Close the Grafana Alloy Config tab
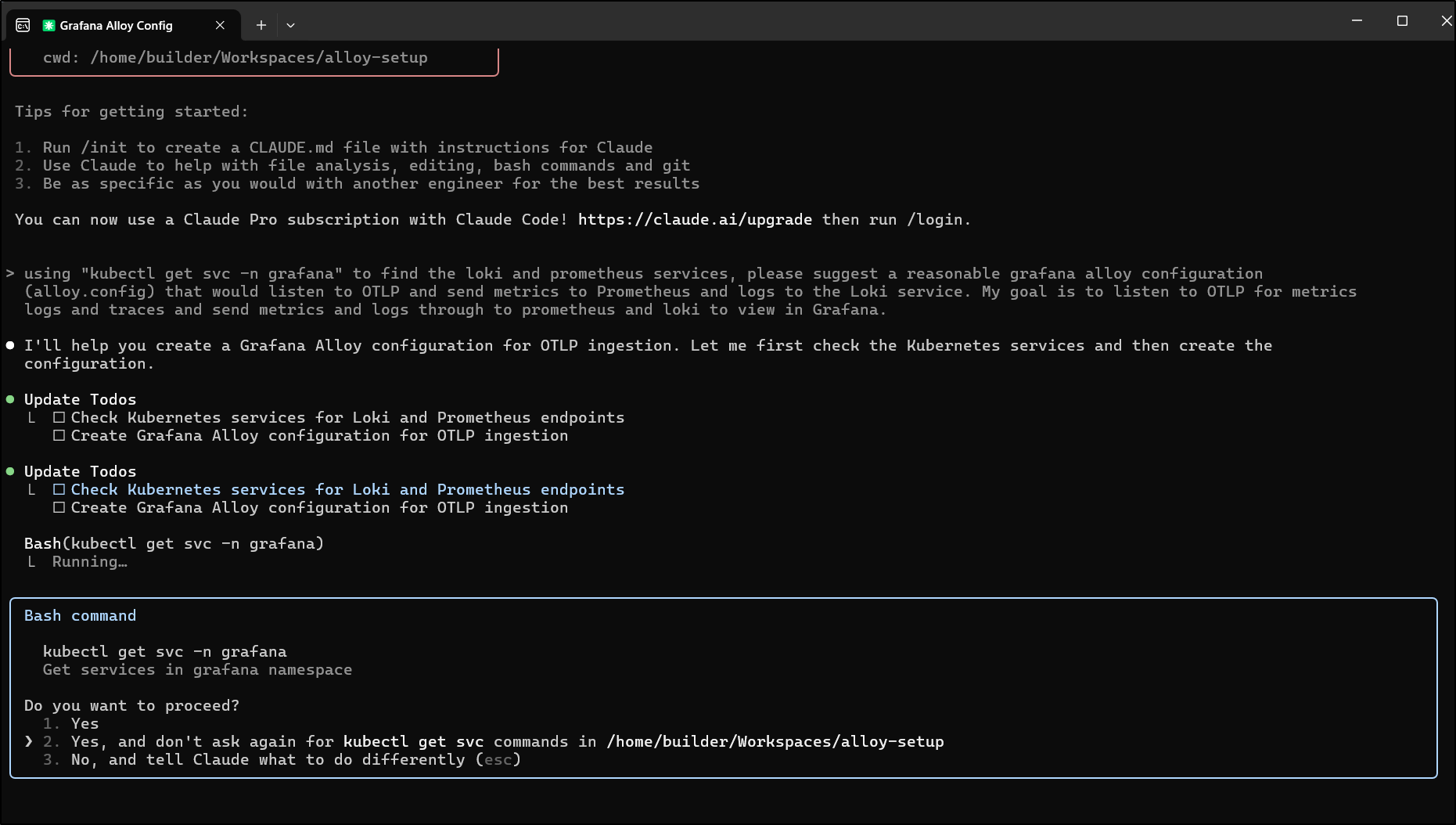Screen dimensions: 1456x825 [x=220, y=25]
